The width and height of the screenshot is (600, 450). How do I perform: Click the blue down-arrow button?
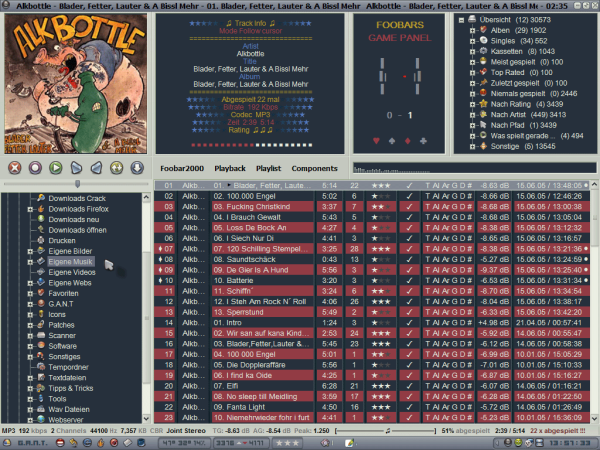point(137,168)
